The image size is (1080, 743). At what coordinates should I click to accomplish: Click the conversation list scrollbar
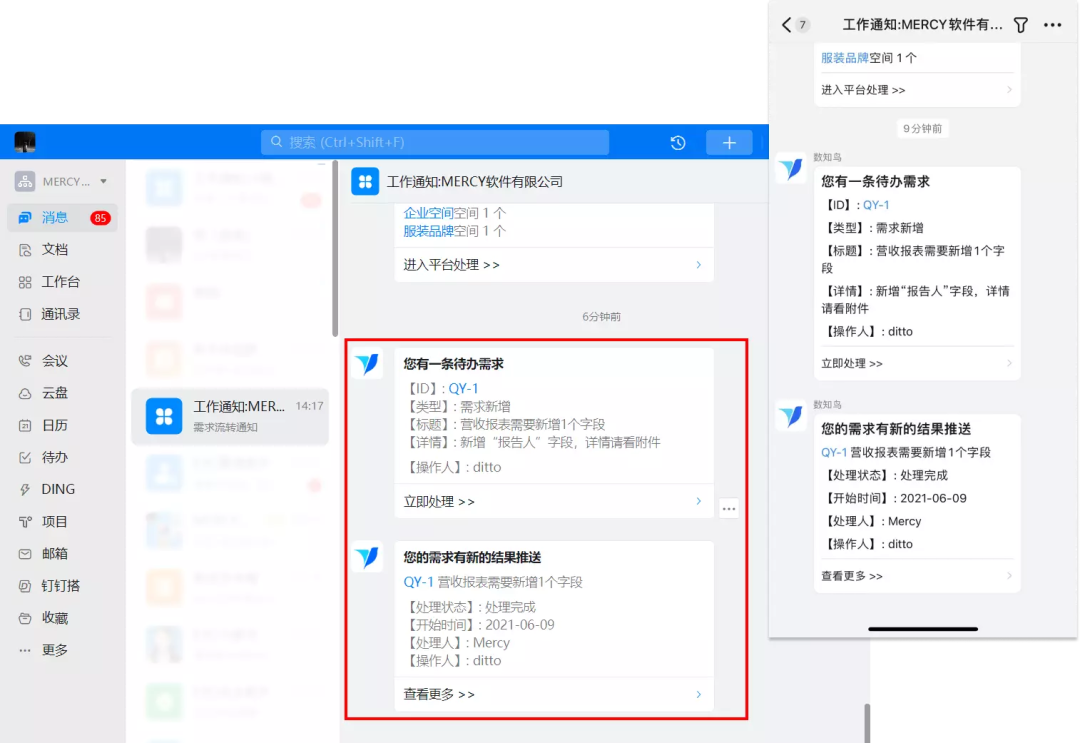(x=335, y=249)
